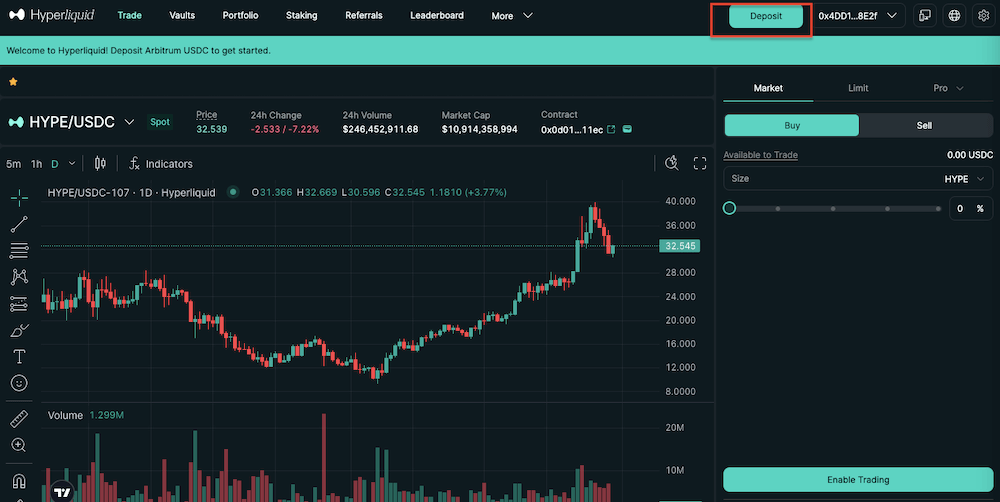
Task: Open the emoji icons tool
Action: click(x=19, y=383)
